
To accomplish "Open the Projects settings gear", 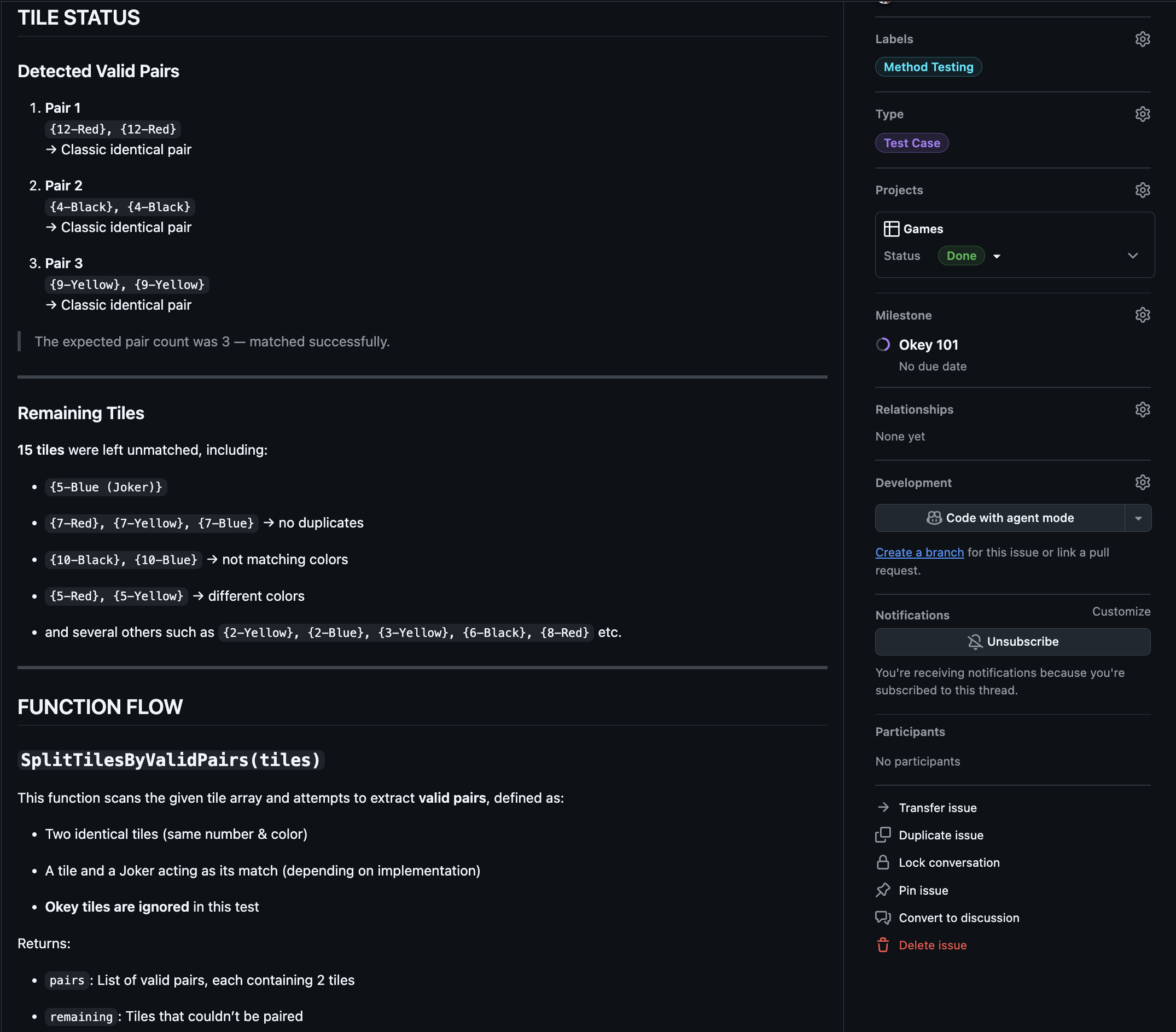I will click(x=1142, y=190).
